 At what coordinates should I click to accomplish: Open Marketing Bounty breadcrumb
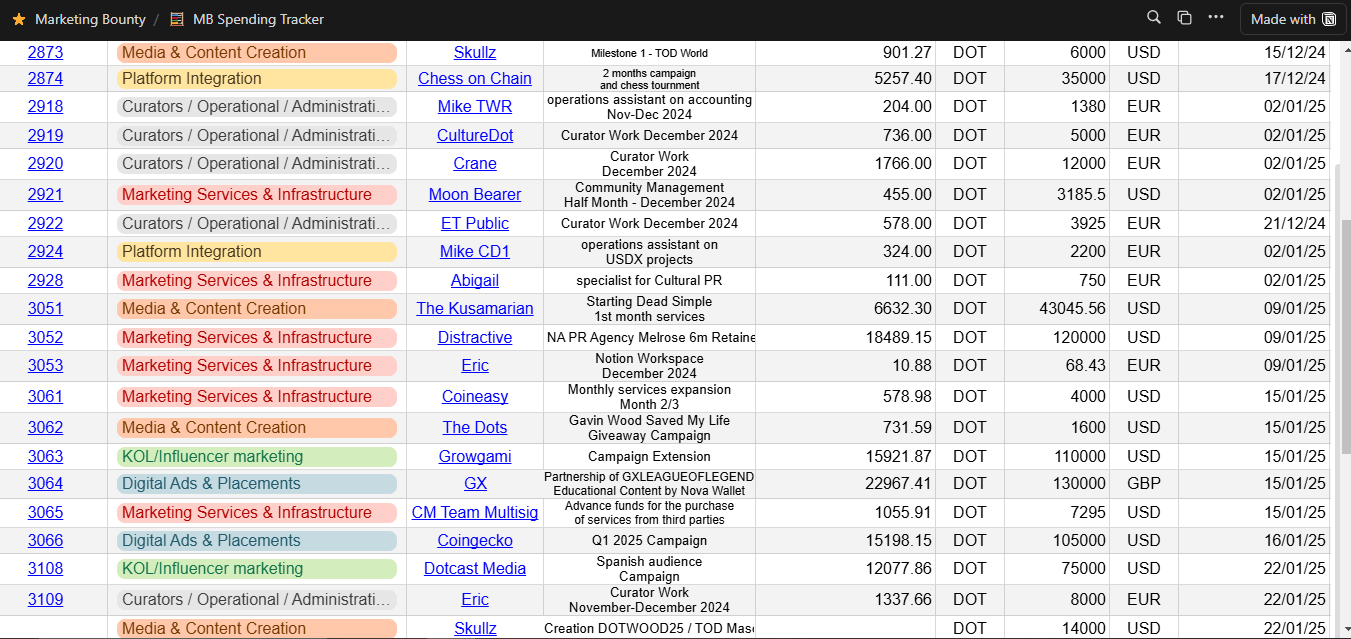(x=90, y=19)
